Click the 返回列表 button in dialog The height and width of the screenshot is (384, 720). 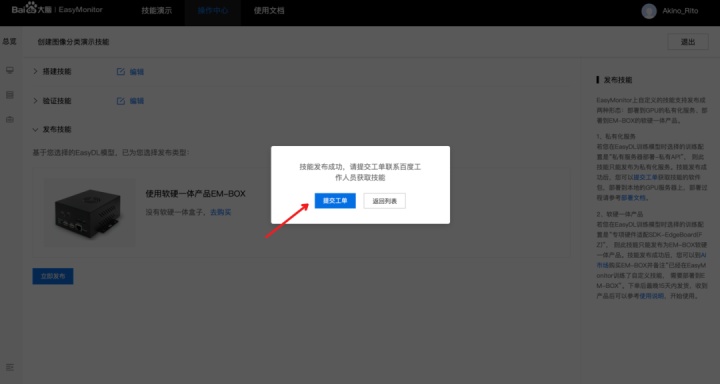coord(384,201)
